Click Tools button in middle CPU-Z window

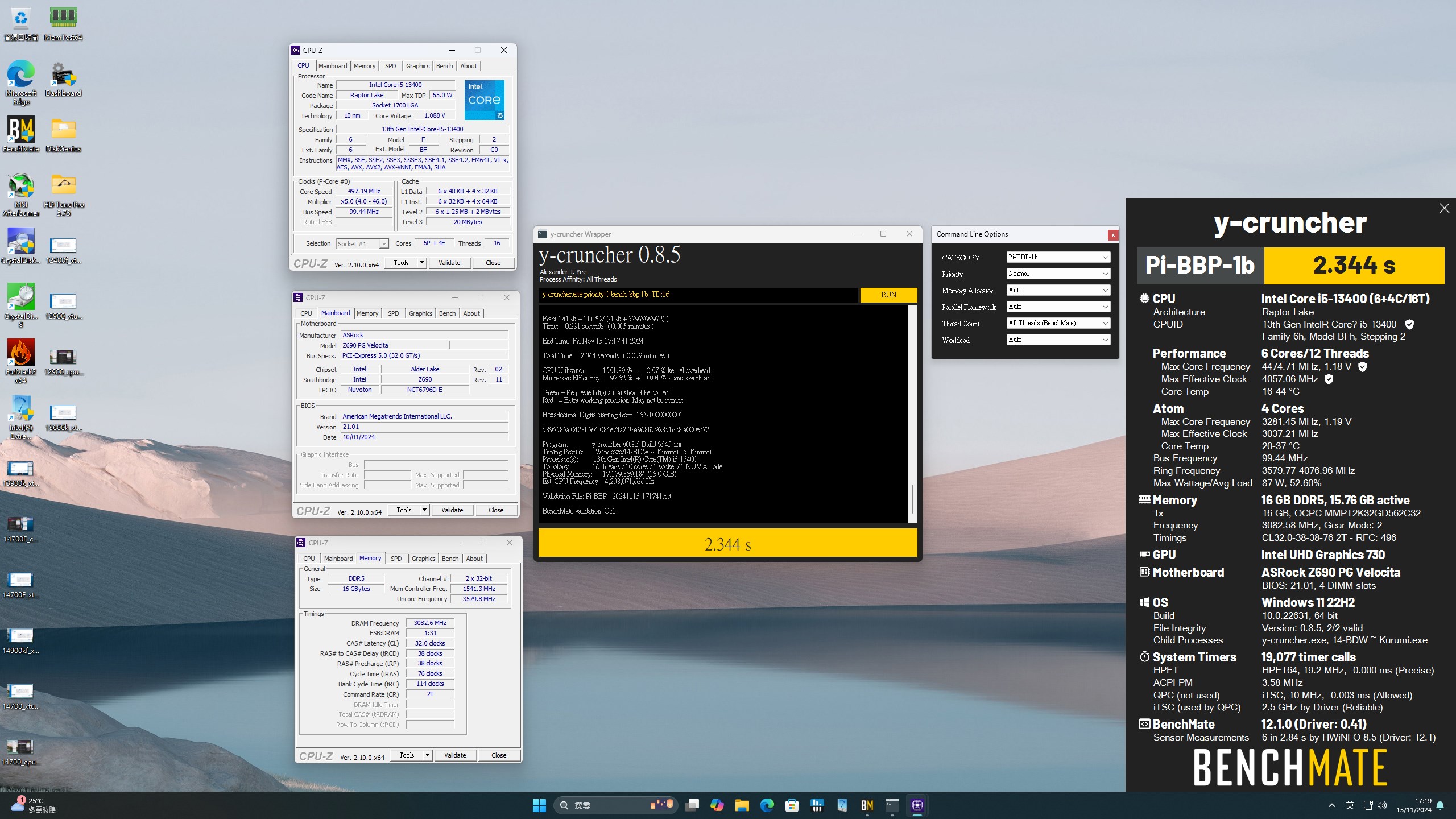[x=404, y=510]
